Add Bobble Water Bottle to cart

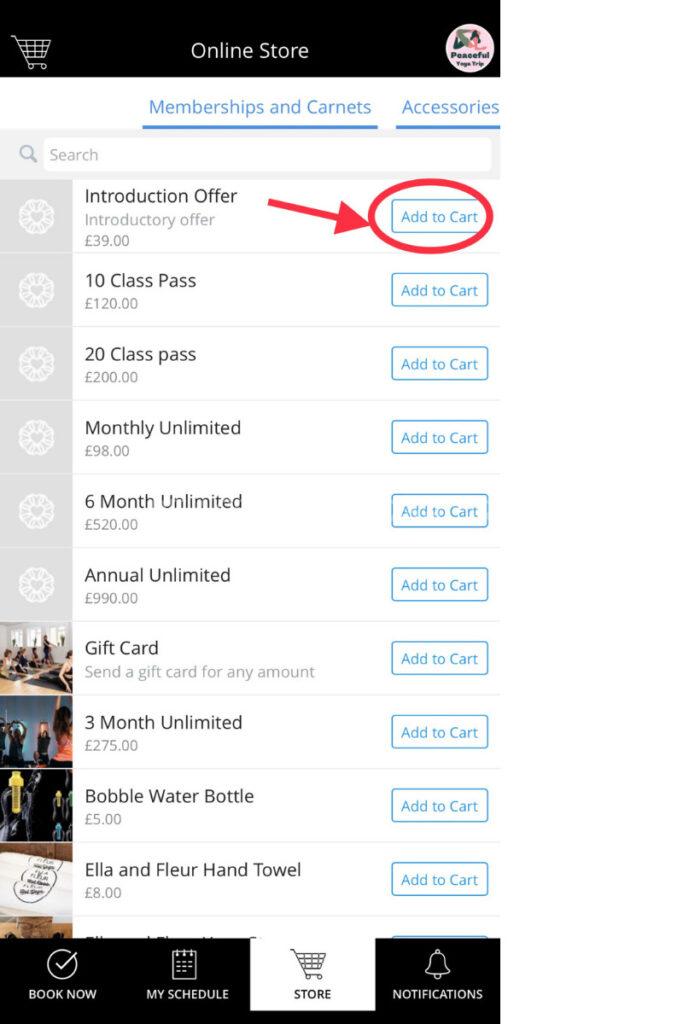pos(439,806)
